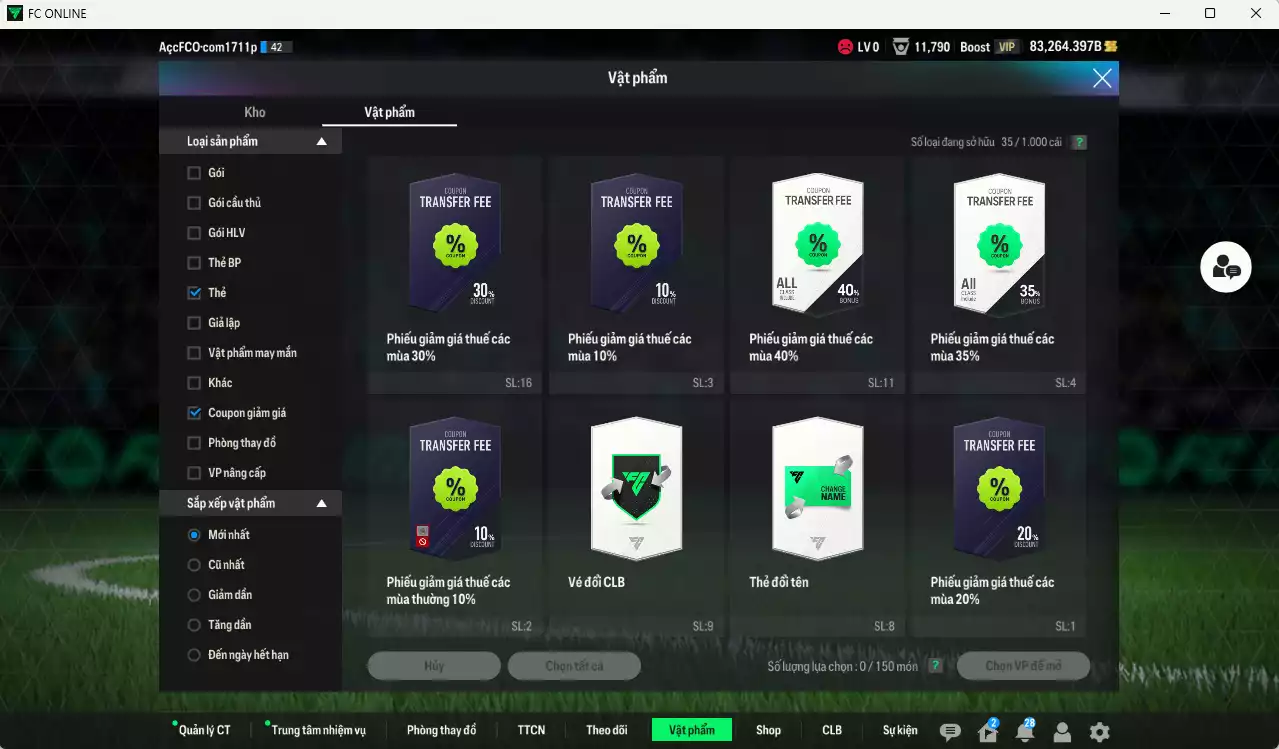Select the Vé đổi CLB item card
Image resolution: width=1279 pixels, height=749 pixels.
[x=636, y=490]
